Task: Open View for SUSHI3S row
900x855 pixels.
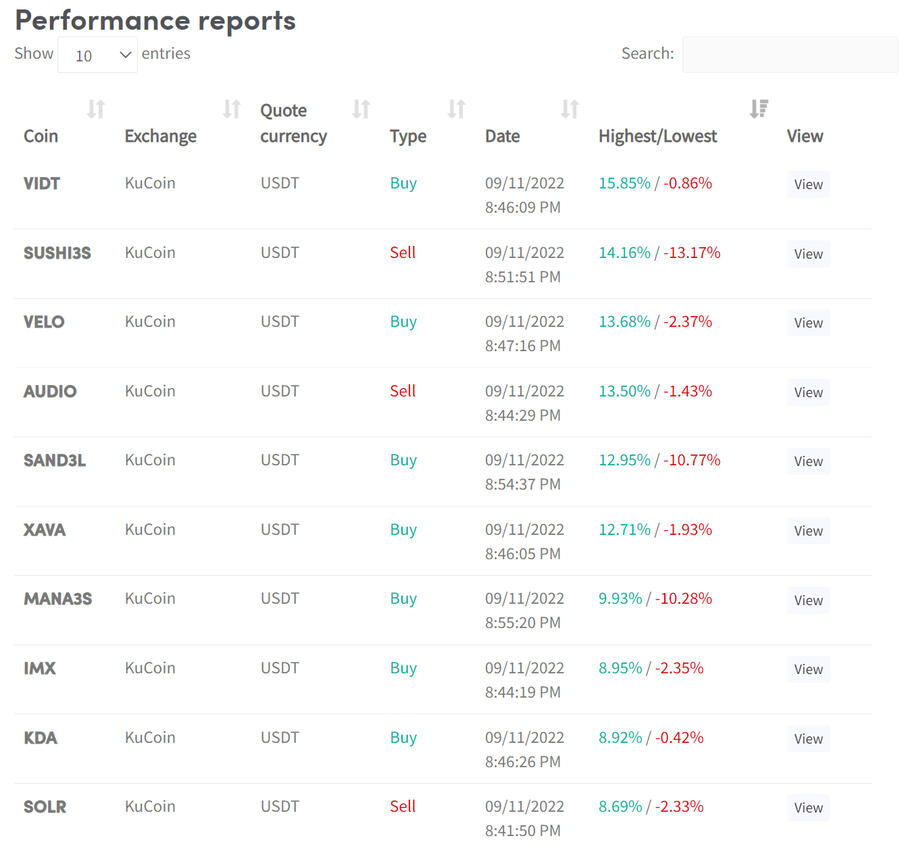Action: click(x=808, y=254)
